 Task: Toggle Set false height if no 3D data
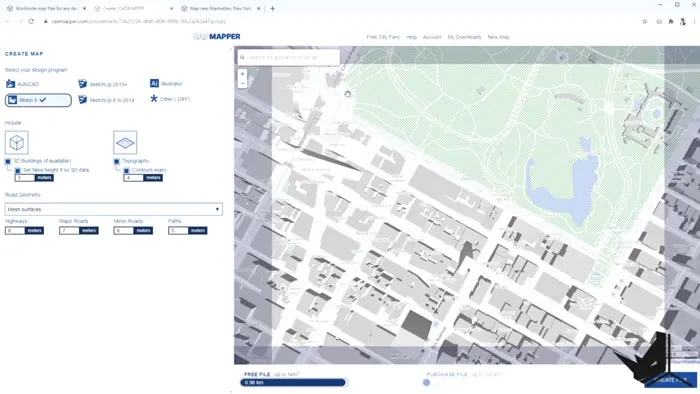pyautogui.click(x=17, y=170)
